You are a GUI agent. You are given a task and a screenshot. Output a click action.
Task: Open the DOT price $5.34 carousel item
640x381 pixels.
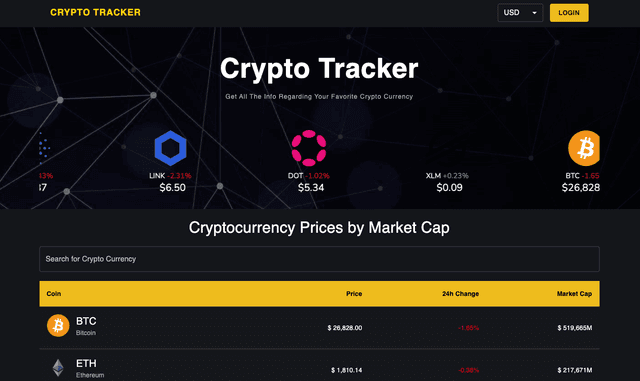pyautogui.click(x=309, y=162)
